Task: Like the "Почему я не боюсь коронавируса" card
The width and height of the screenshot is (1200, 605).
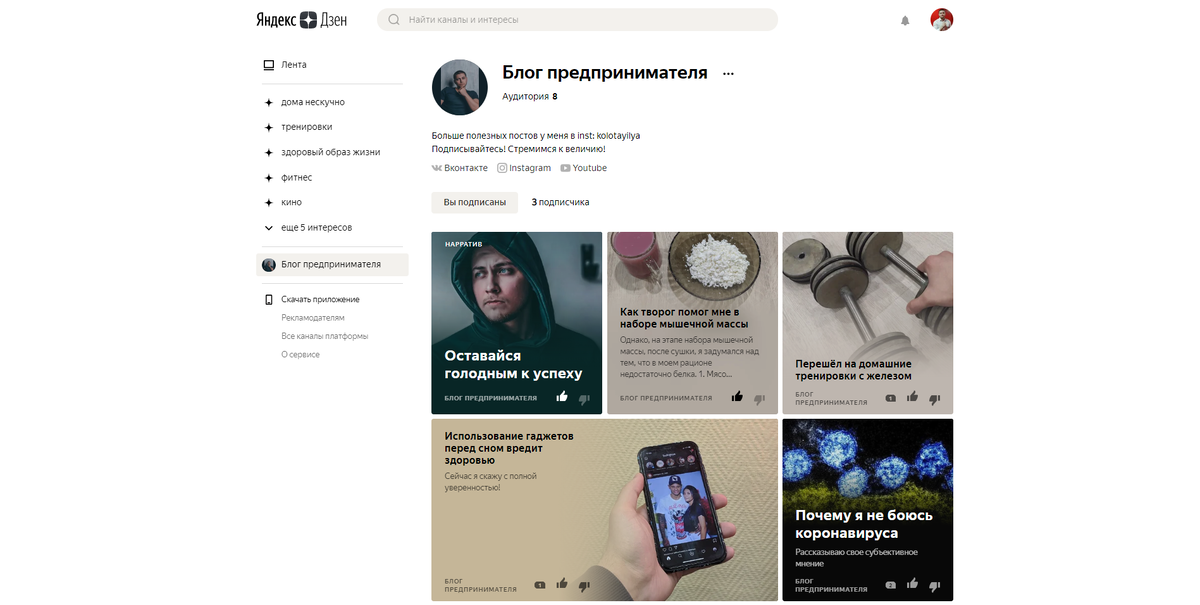Action: pos(912,583)
